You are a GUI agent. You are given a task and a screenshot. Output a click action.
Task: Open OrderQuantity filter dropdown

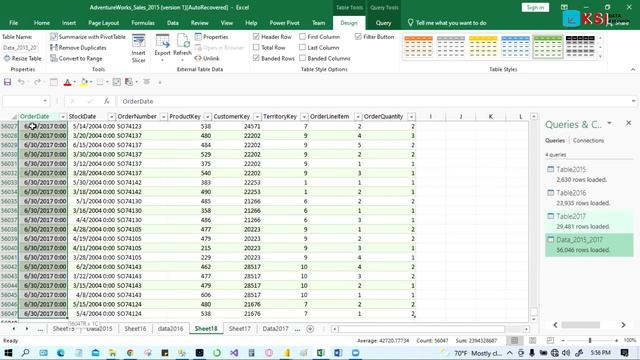[x=411, y=117]
